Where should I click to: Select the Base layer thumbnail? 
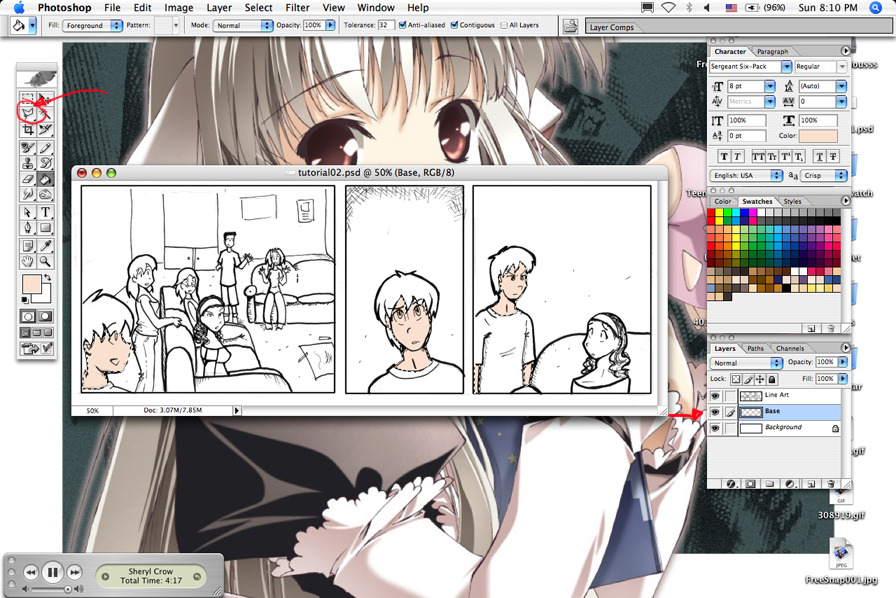[751, 412]
